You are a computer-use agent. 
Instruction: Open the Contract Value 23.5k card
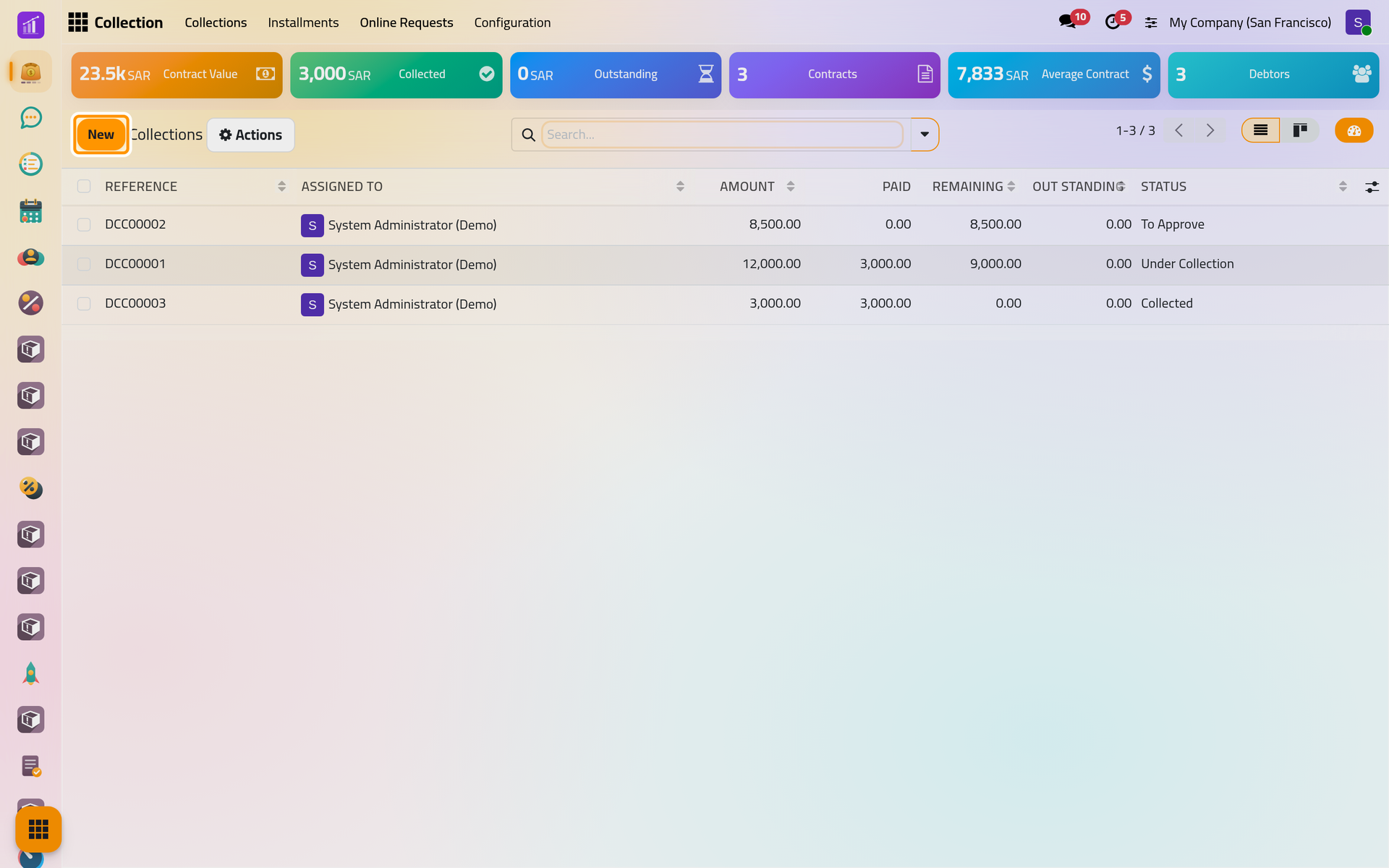(x=177, y=75)
